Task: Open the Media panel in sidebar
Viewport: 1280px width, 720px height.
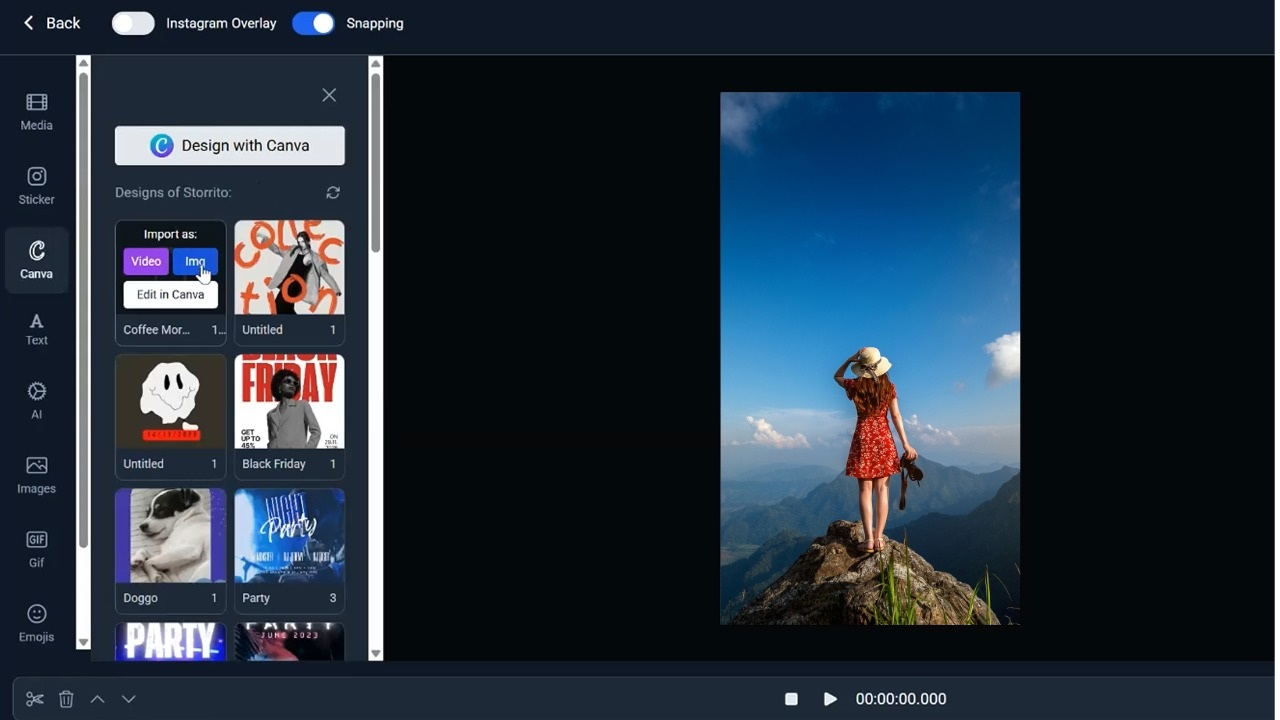Action: [37, 111]
